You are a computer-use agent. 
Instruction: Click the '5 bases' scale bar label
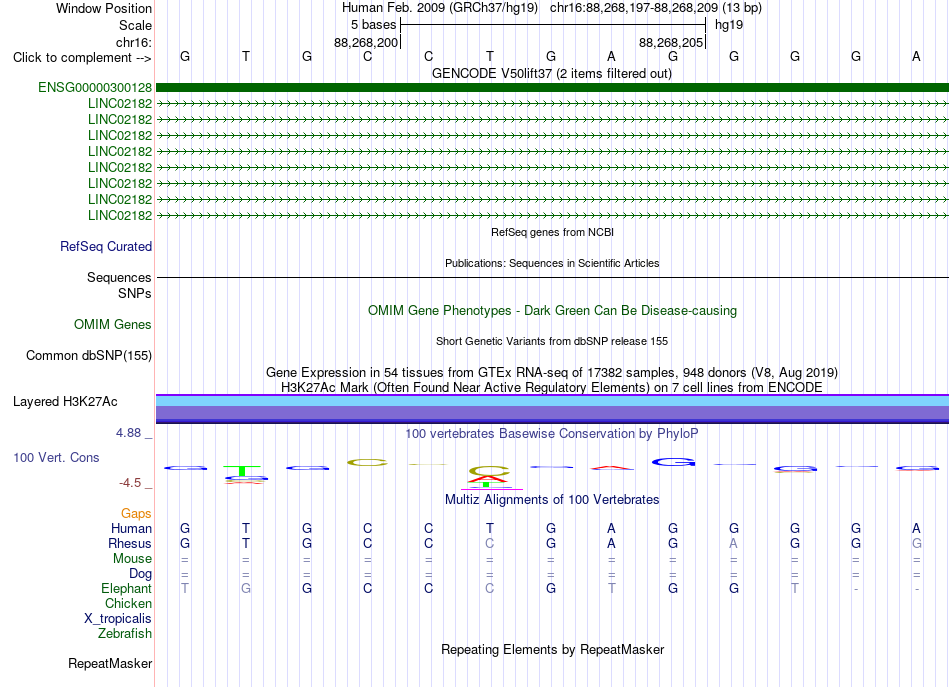[373, 25]
